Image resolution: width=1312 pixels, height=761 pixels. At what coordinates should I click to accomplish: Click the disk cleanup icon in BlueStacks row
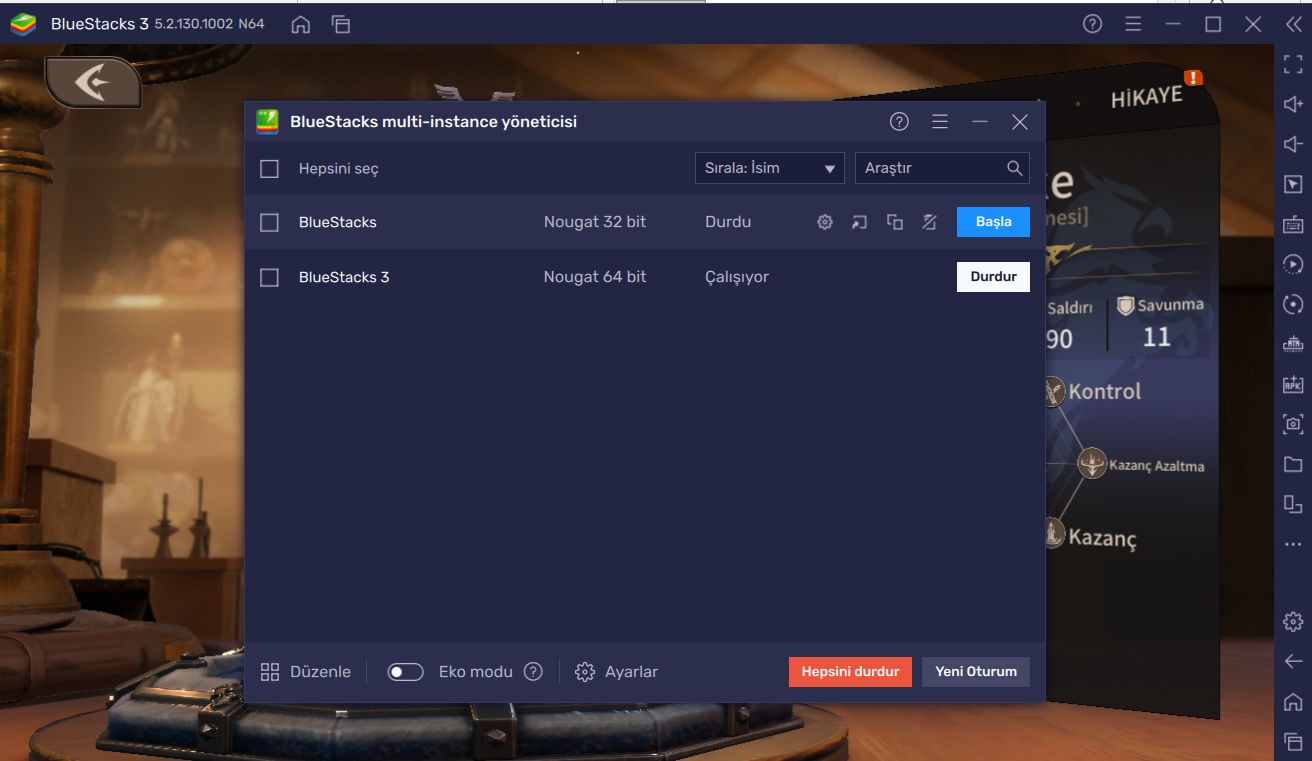pyautogui.click(x=929, y=222)
